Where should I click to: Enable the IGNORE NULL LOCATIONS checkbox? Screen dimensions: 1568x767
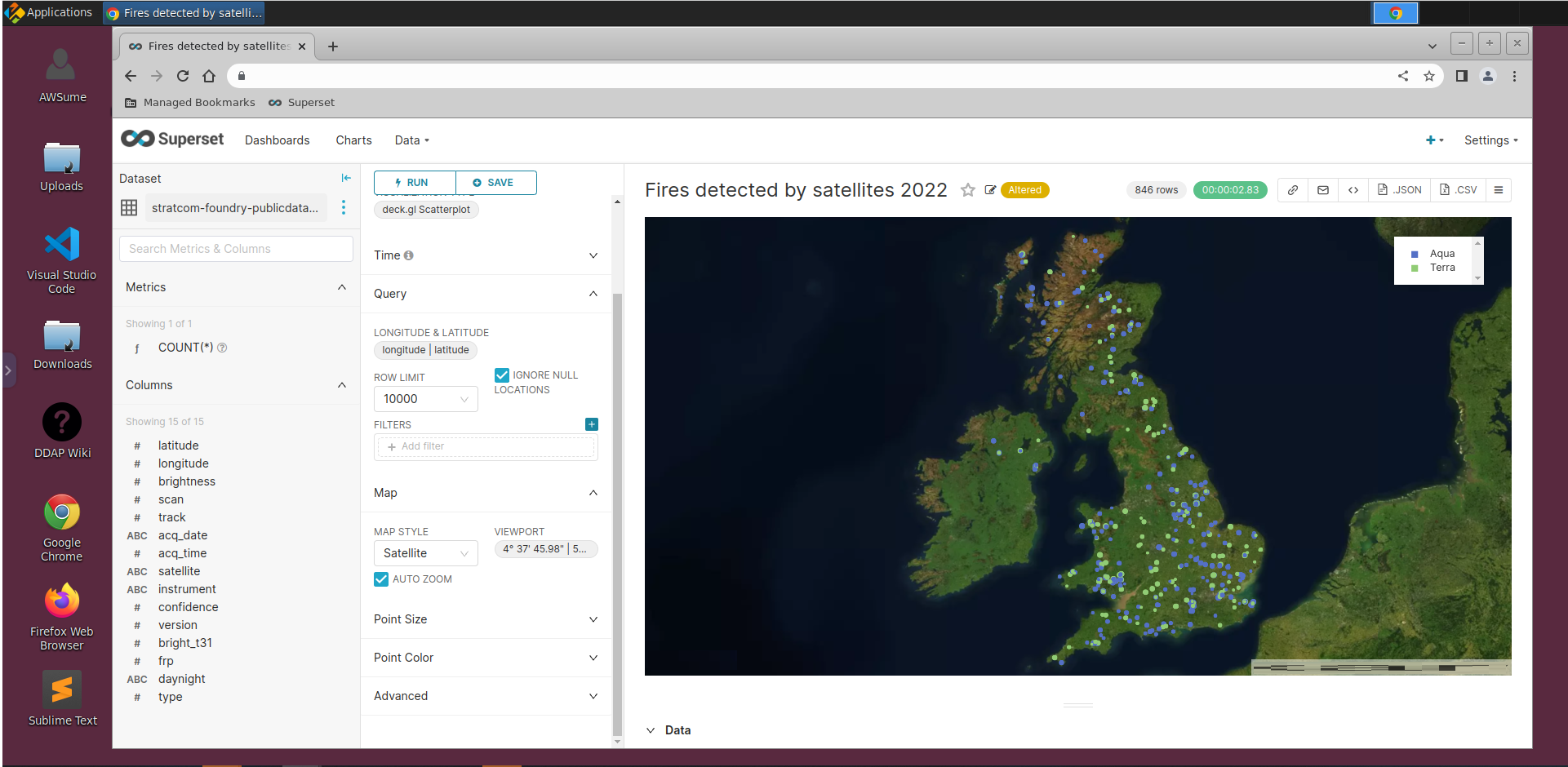click(x=501, y=375)
